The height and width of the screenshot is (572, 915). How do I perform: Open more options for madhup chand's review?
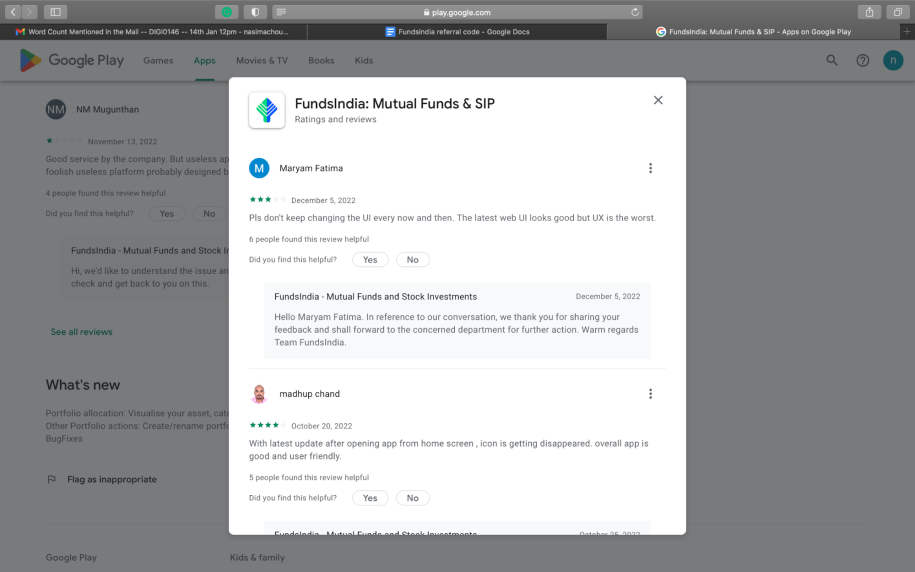(650, 394)
